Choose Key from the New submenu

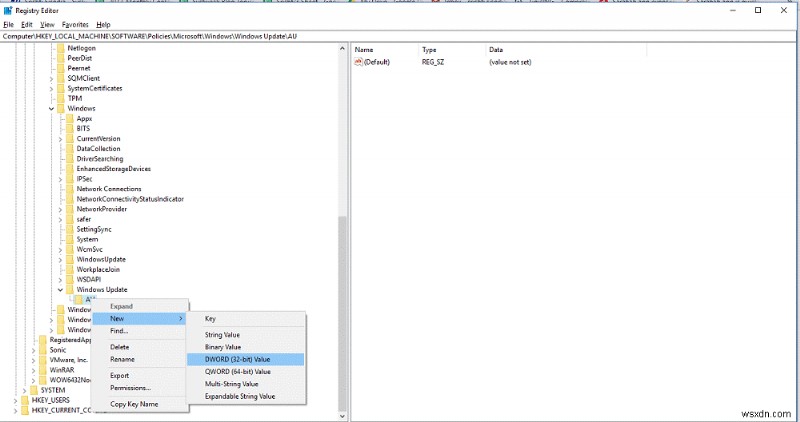pos(245,318)
